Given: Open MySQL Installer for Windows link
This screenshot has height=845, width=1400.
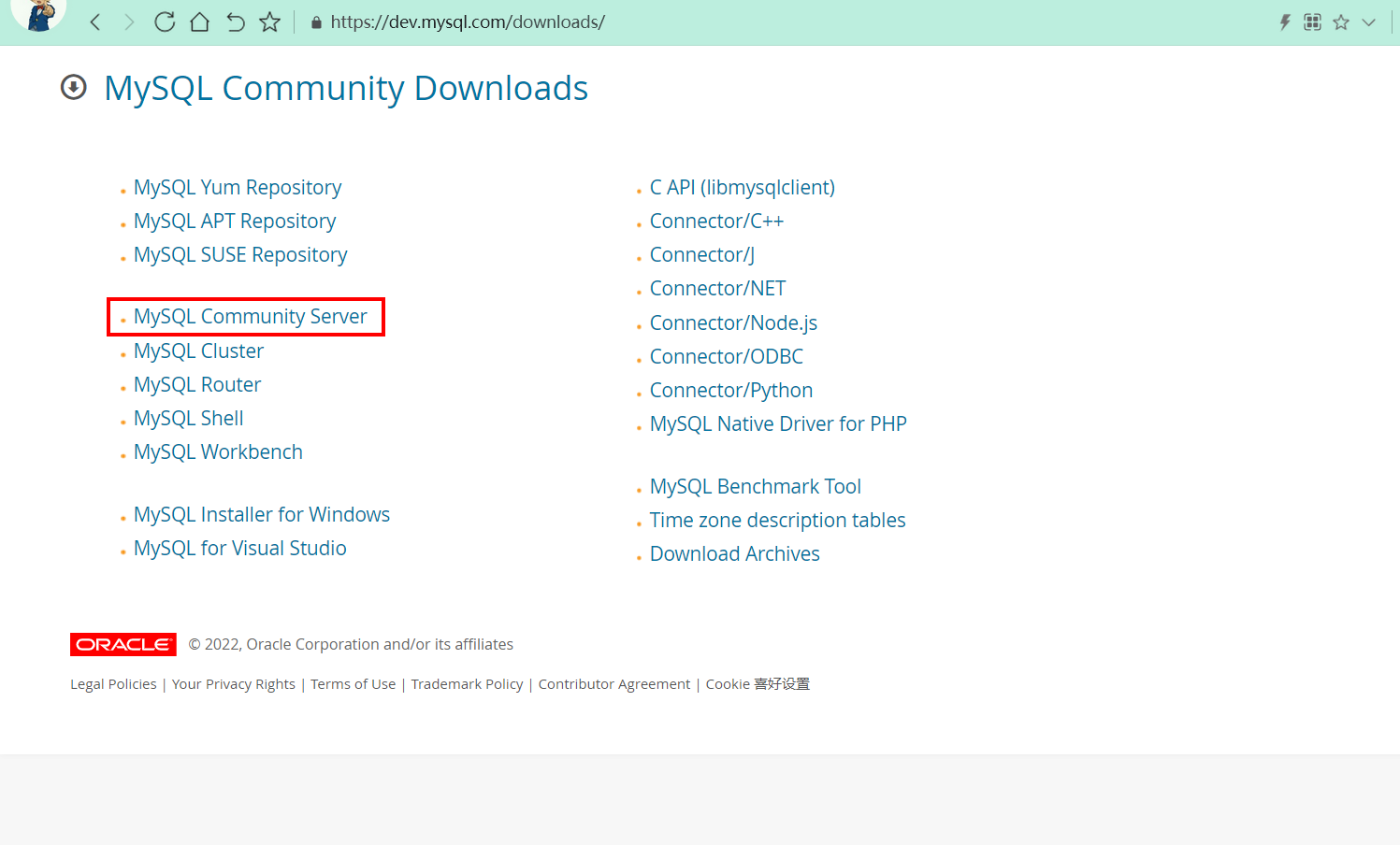Looking at the screenshot, I should [262, 514].
